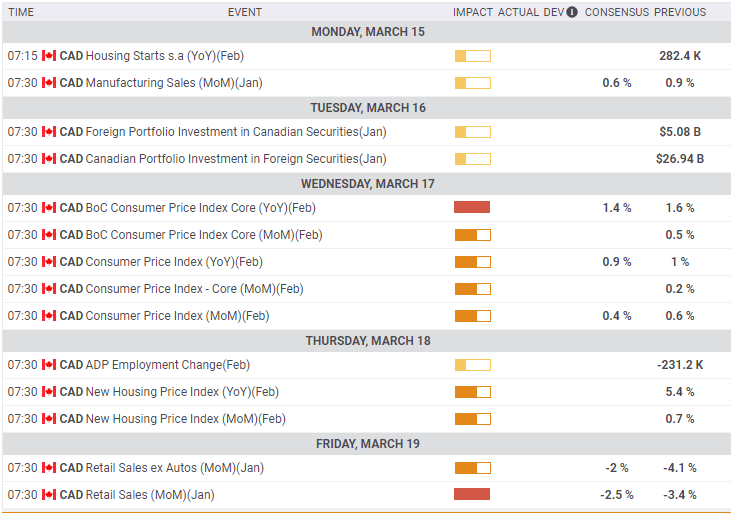Click impact bar of Consumer Price Index (YoY)
The width and height of the screenshot is (731, 513).
(x=472, y=262)
